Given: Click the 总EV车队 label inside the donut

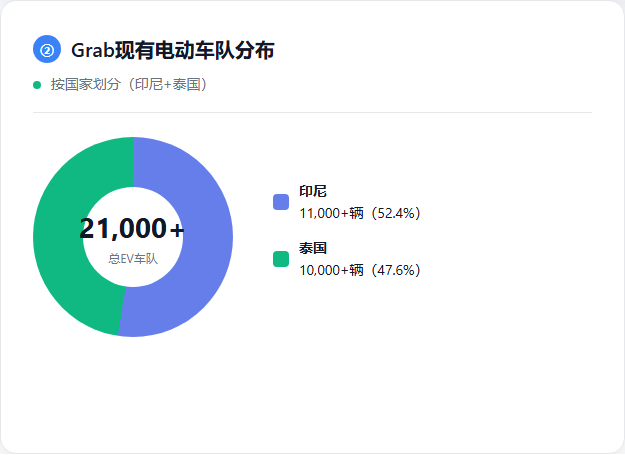Looking at the screenshot, I should click(x=132, y=259).
